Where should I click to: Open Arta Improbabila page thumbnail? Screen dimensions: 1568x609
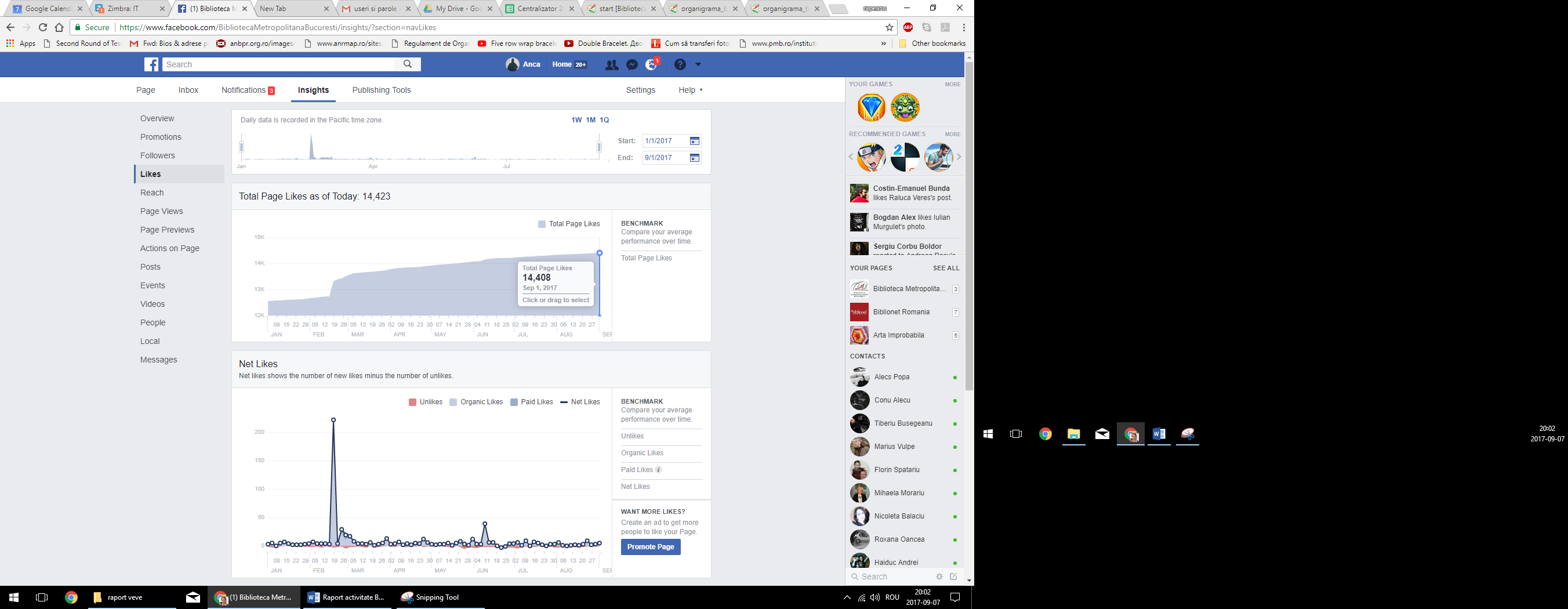click(859, 335)
